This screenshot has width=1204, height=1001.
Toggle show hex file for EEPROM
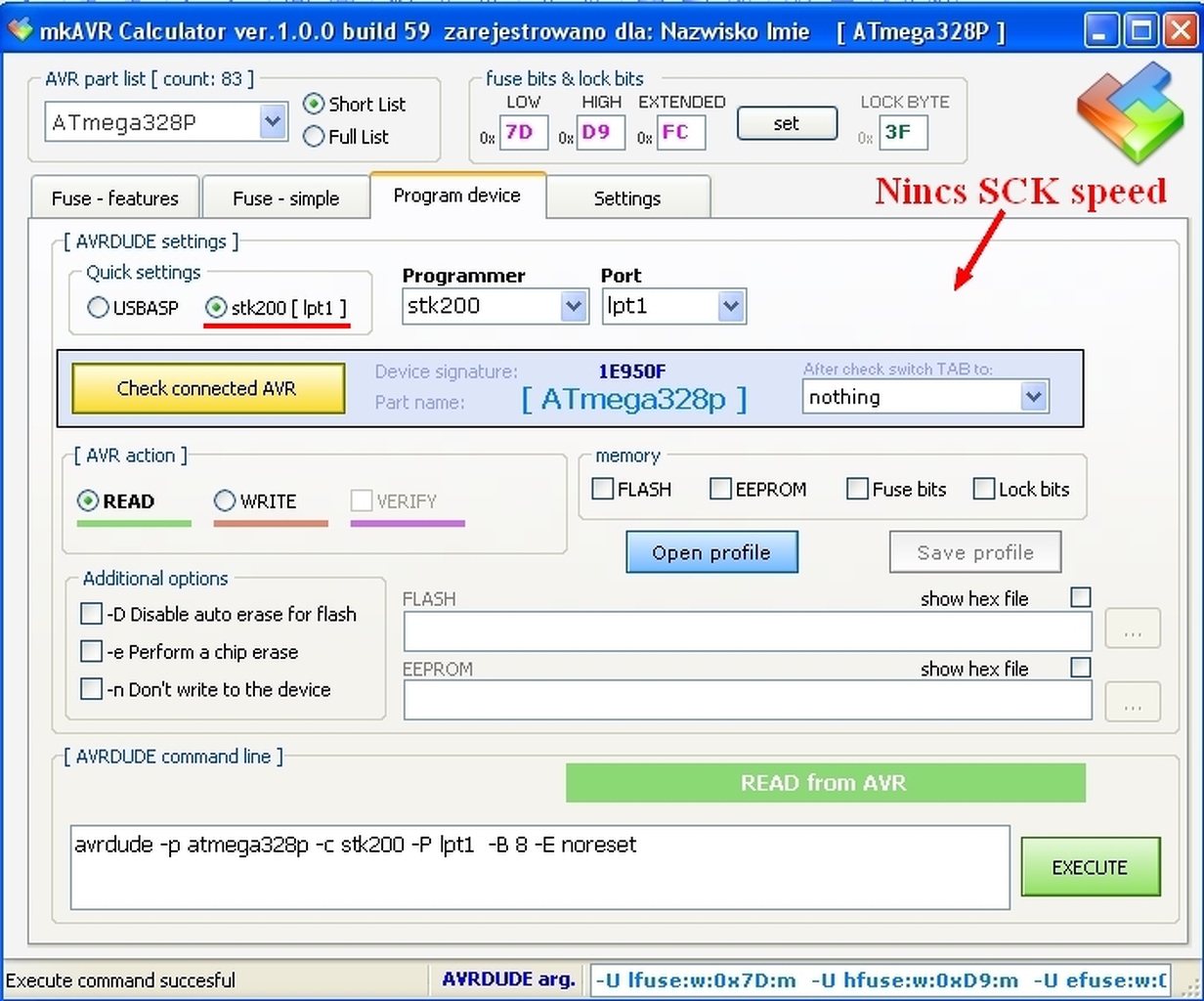[1081, 668]
